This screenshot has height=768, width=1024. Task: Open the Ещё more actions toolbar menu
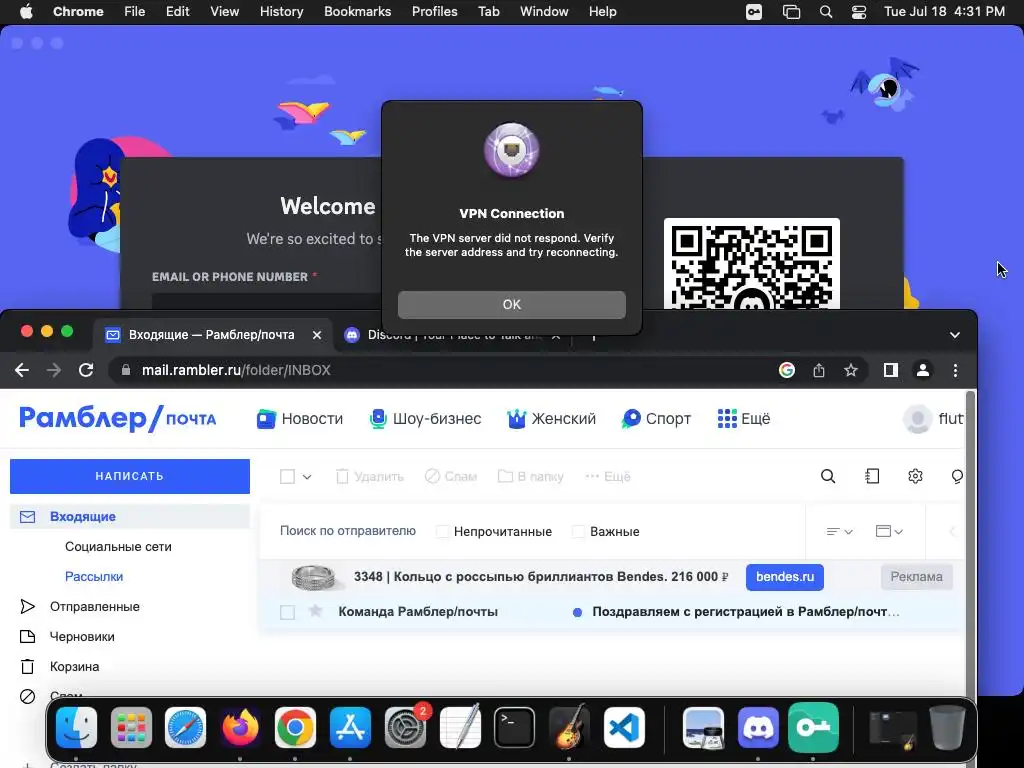coord(608,477)
